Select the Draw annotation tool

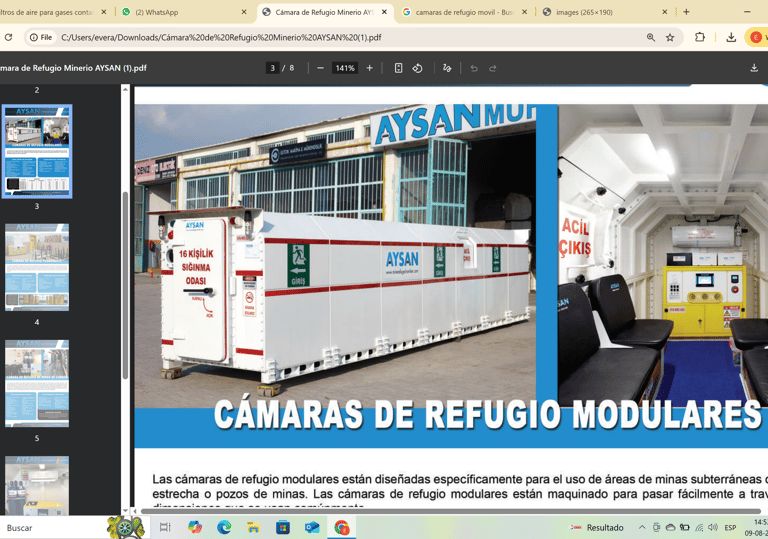point(447,68)
